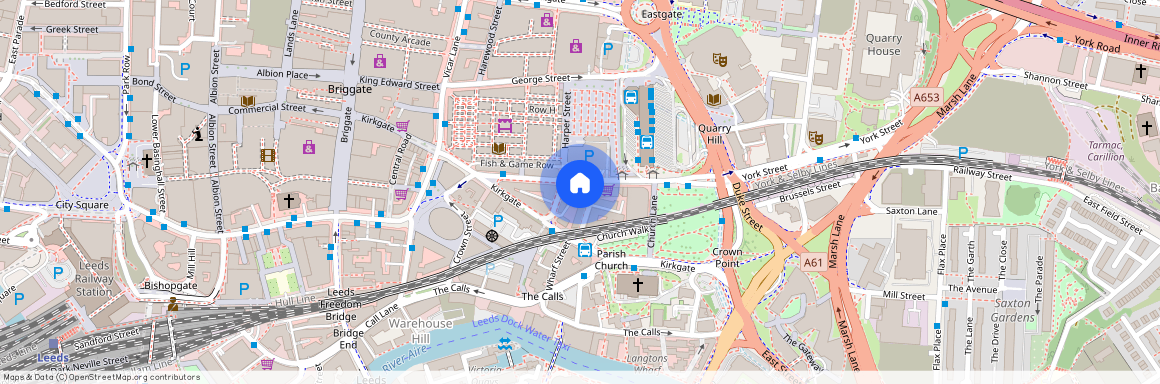Click the parking icon left of Eastgate roundabout
The width and height of the screenshot is (1160, 384).
click(x=608, y=49)
